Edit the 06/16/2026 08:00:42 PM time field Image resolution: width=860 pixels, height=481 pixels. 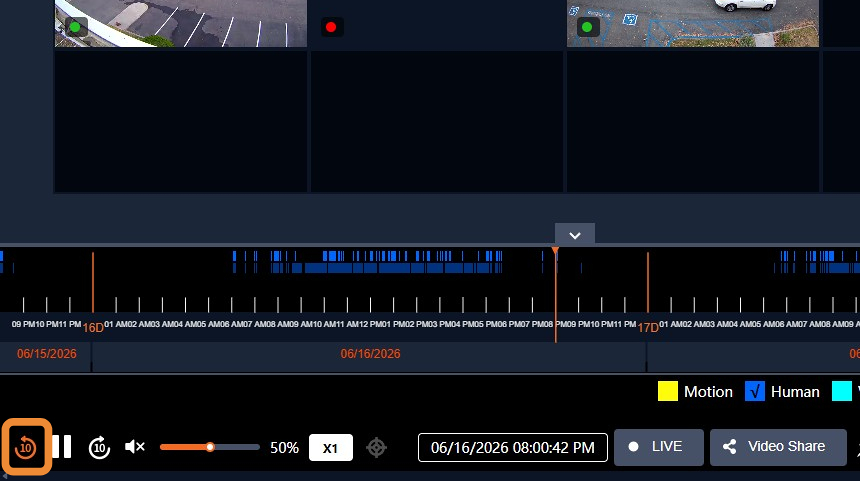(x=512, y=448)
